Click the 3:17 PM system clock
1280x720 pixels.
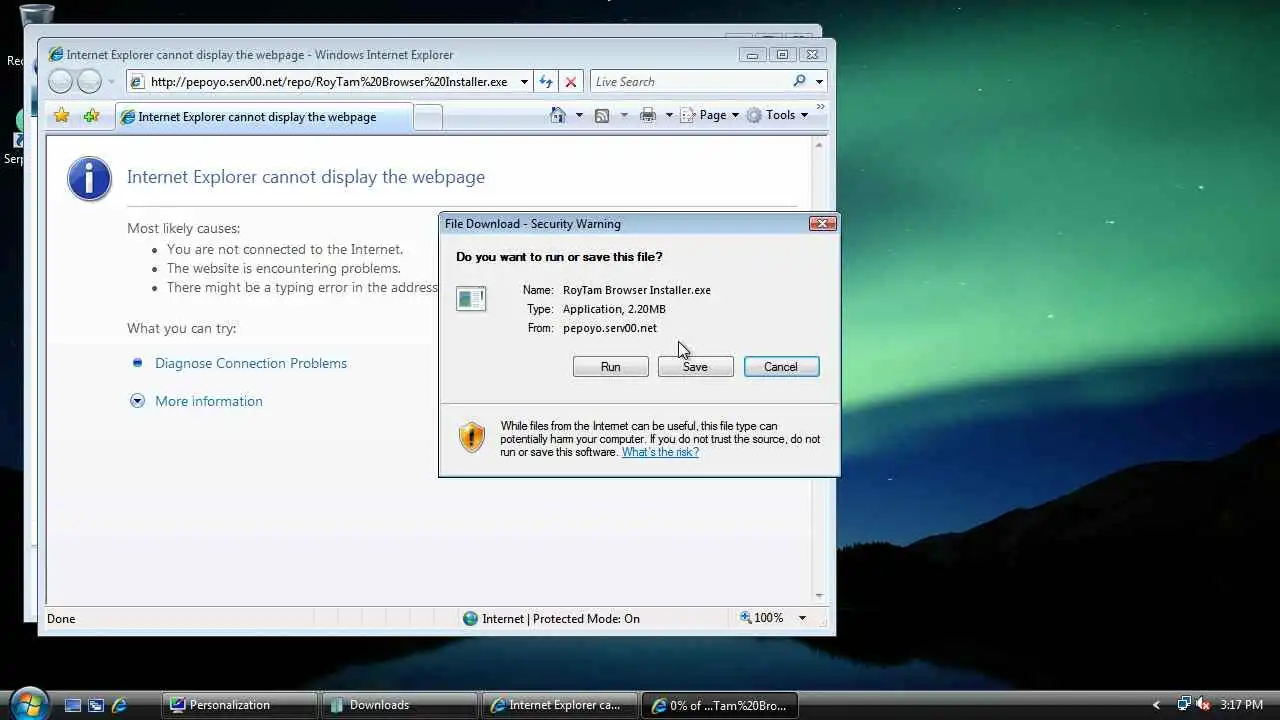click(x=1242, y=705)
